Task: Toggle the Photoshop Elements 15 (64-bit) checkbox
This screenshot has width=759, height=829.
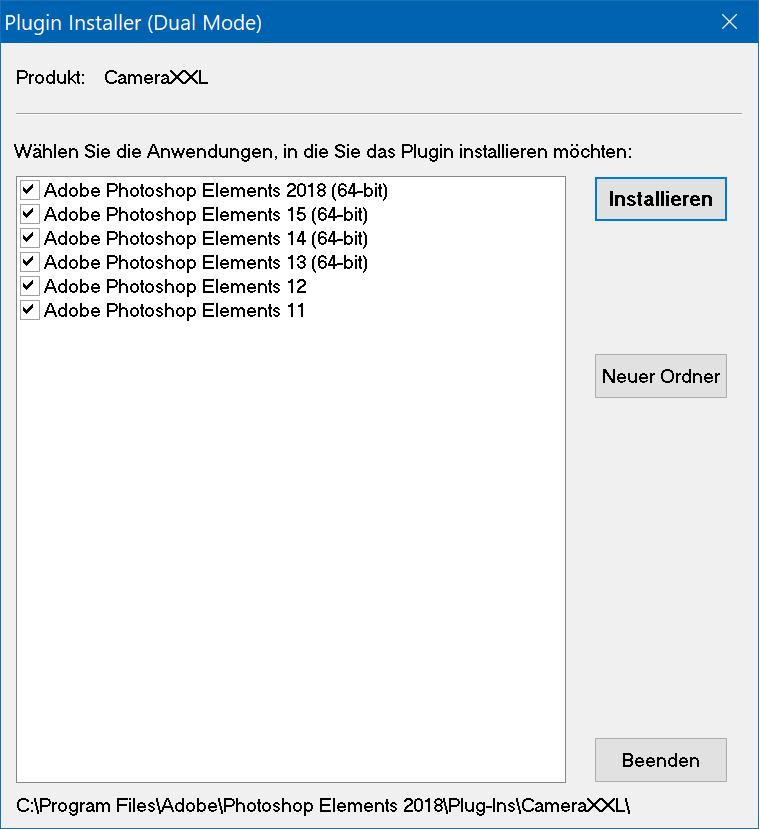Action: 29,214
